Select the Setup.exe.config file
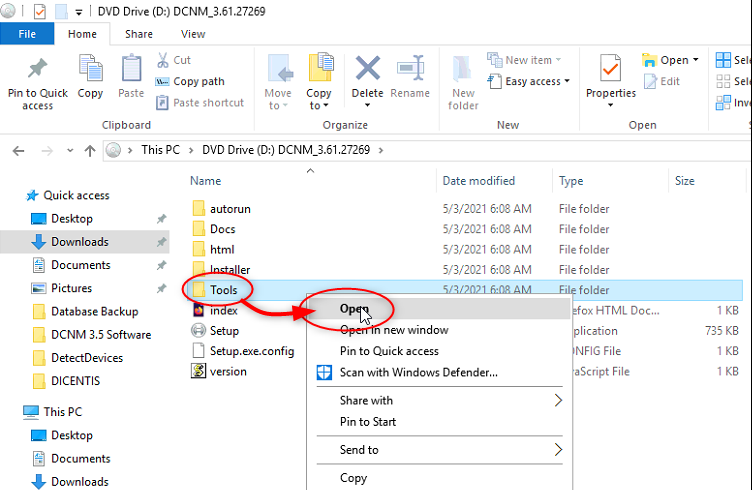The image size is (752, 490). 252,351
